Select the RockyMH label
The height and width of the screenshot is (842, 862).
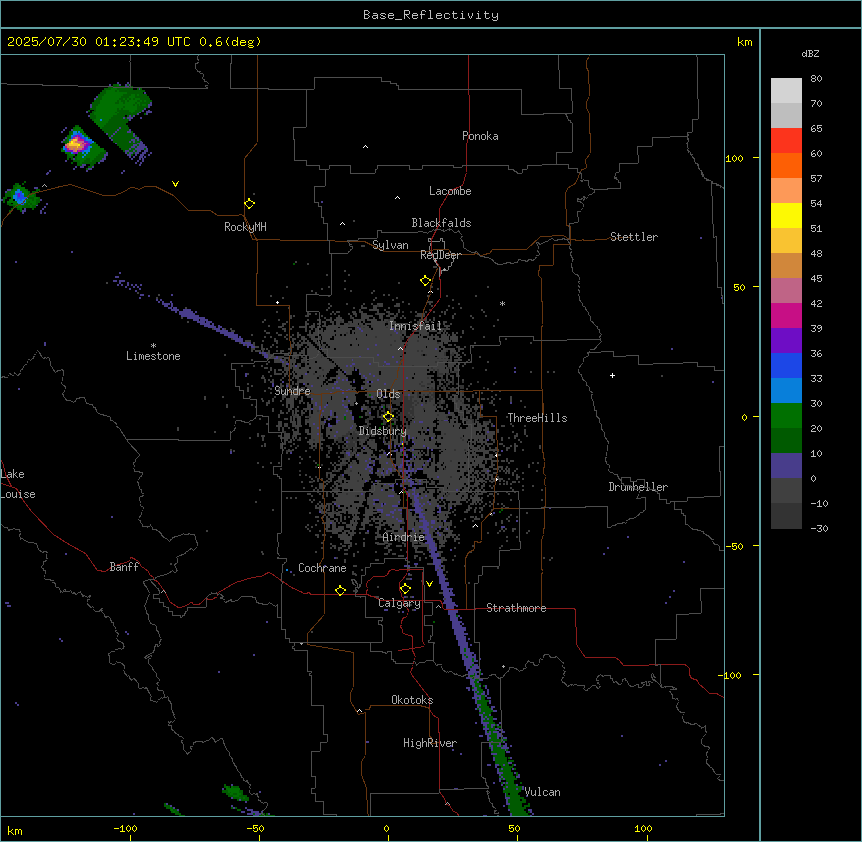(245, 227)
